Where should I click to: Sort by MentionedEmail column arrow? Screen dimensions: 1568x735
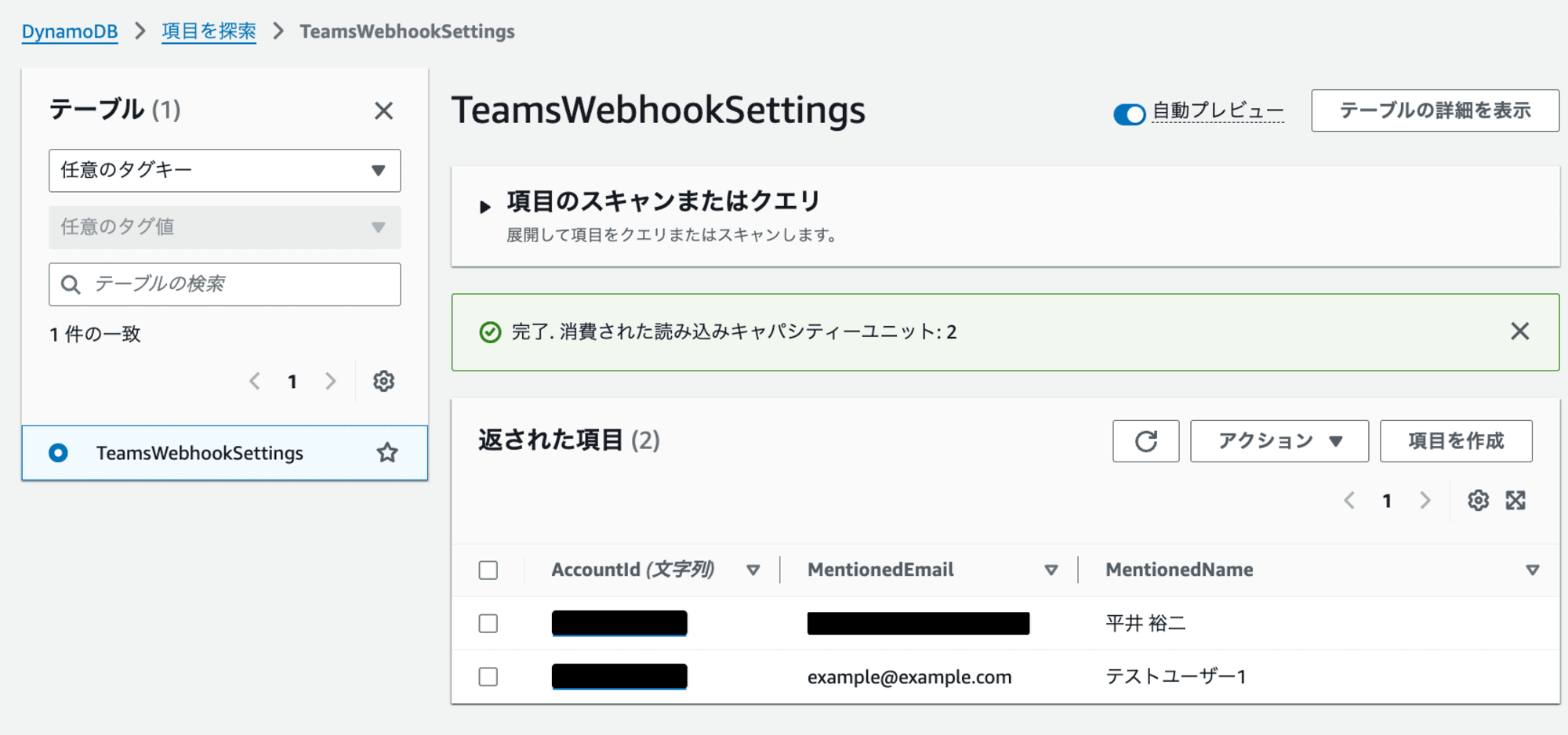tap(1051, 570)
